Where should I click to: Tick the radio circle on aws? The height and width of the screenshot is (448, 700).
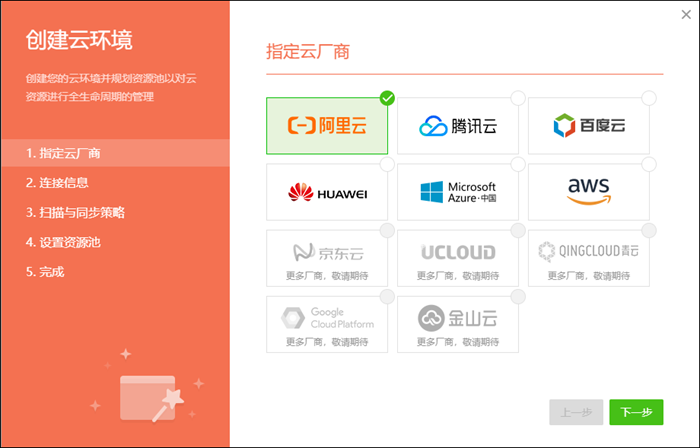point(649,164)
